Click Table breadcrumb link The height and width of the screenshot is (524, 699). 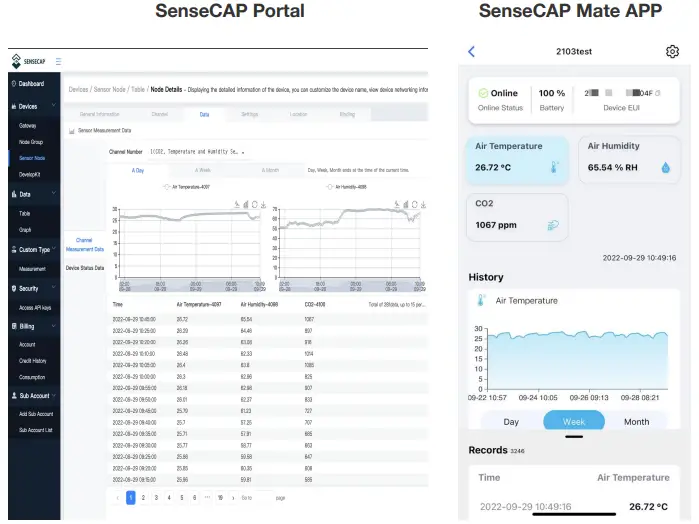138,89
